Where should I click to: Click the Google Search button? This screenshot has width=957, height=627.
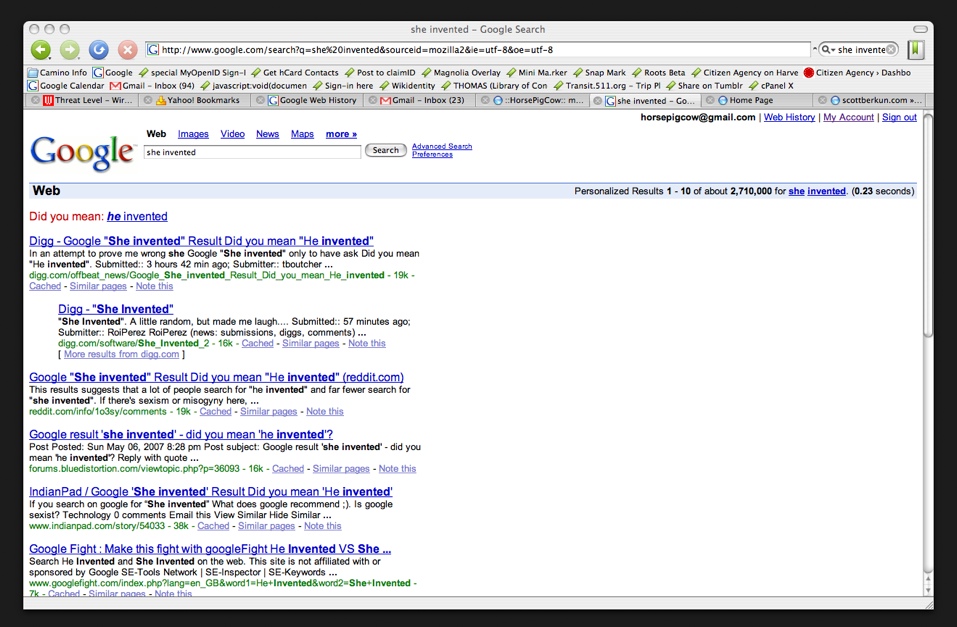point(385,151)
